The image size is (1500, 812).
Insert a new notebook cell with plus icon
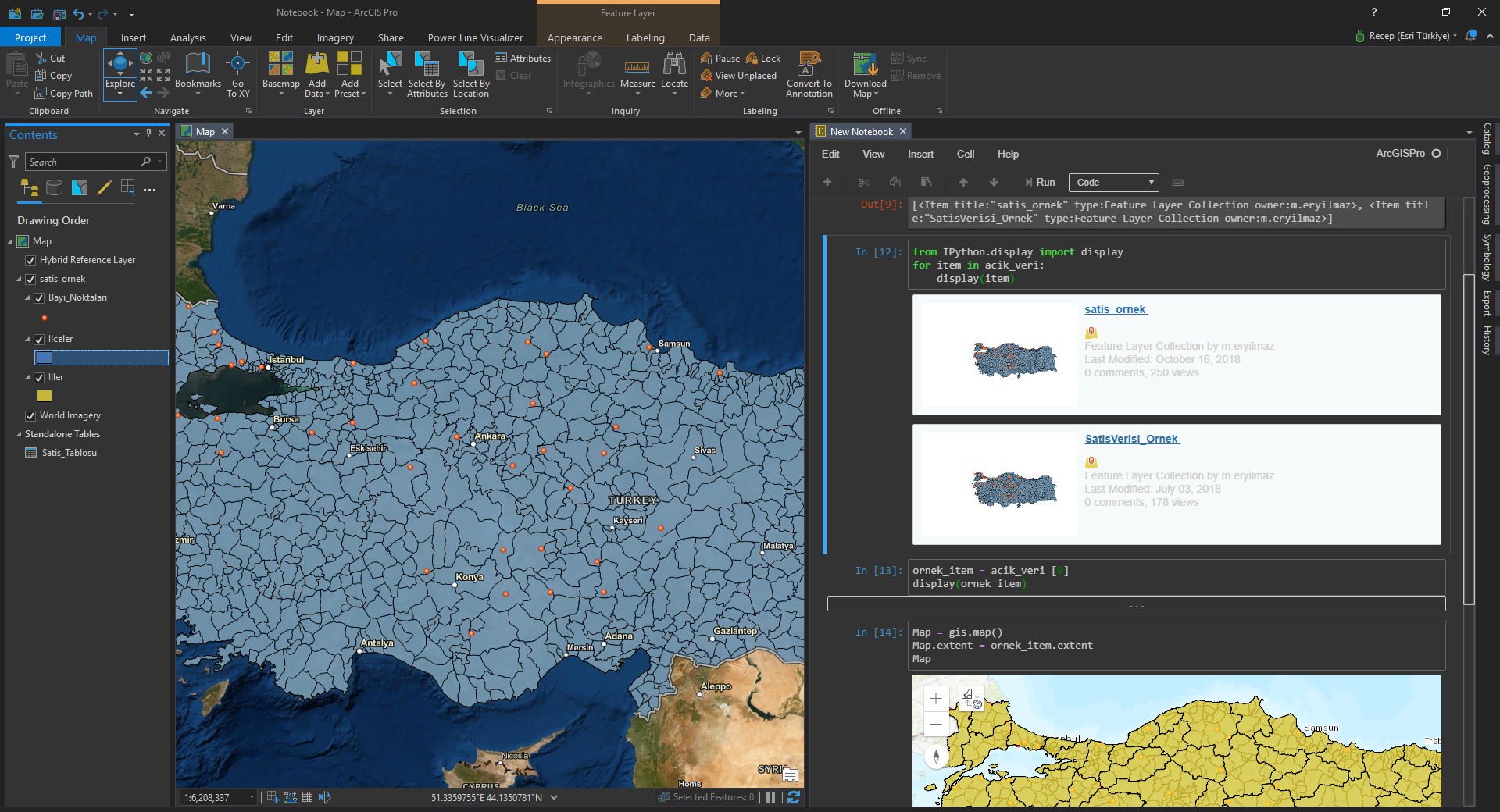[827, 182]
